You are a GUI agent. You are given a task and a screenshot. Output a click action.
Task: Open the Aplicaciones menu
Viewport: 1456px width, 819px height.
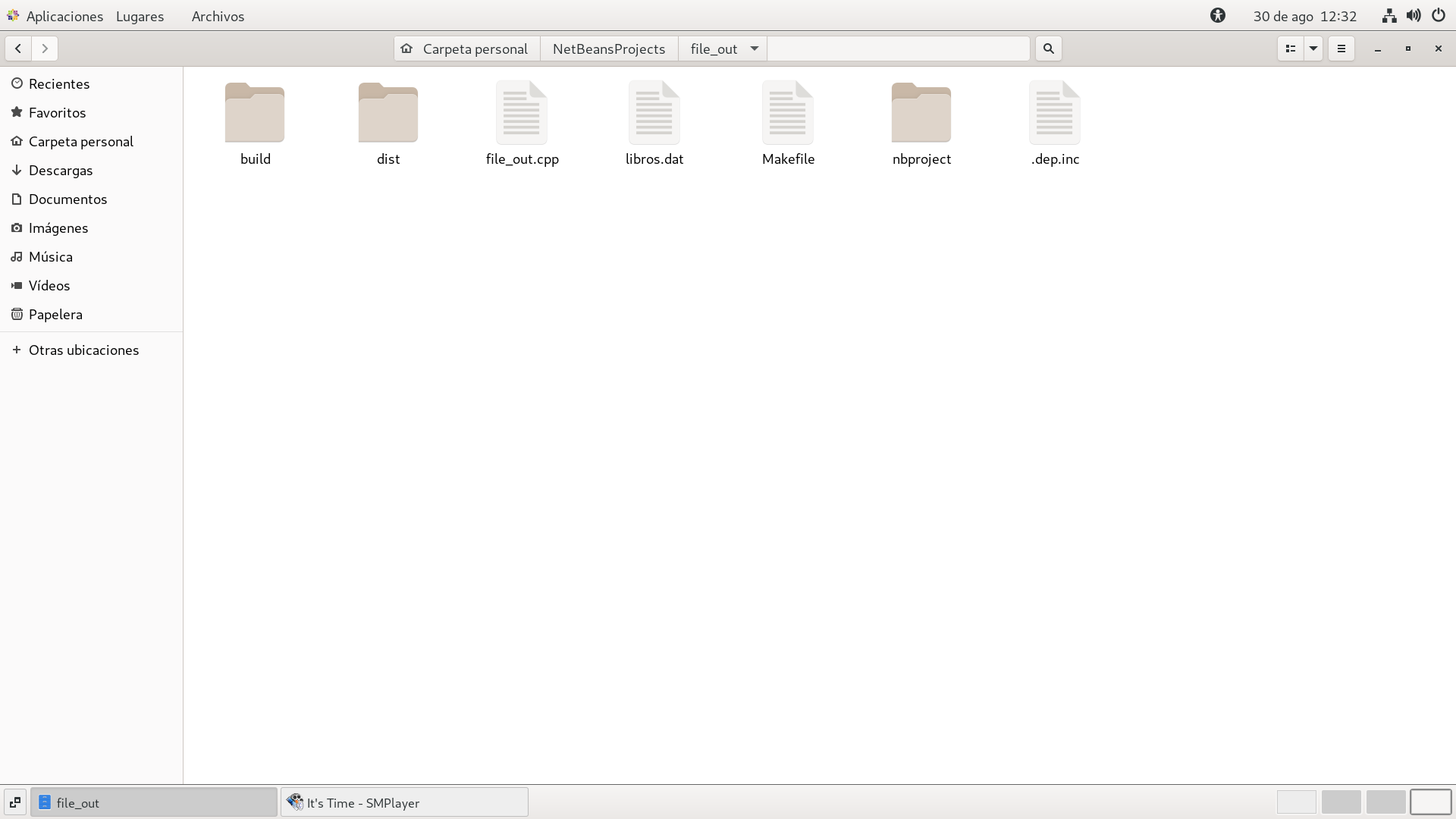click(64, 16)
